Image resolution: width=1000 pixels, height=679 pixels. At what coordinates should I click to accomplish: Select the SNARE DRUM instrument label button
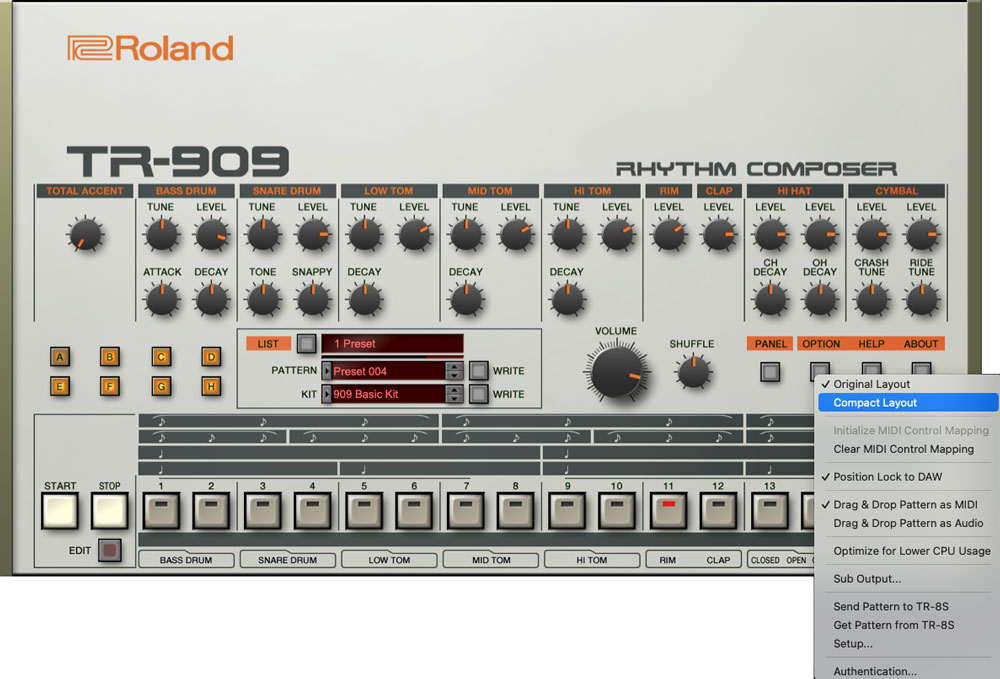coord(288,560)
